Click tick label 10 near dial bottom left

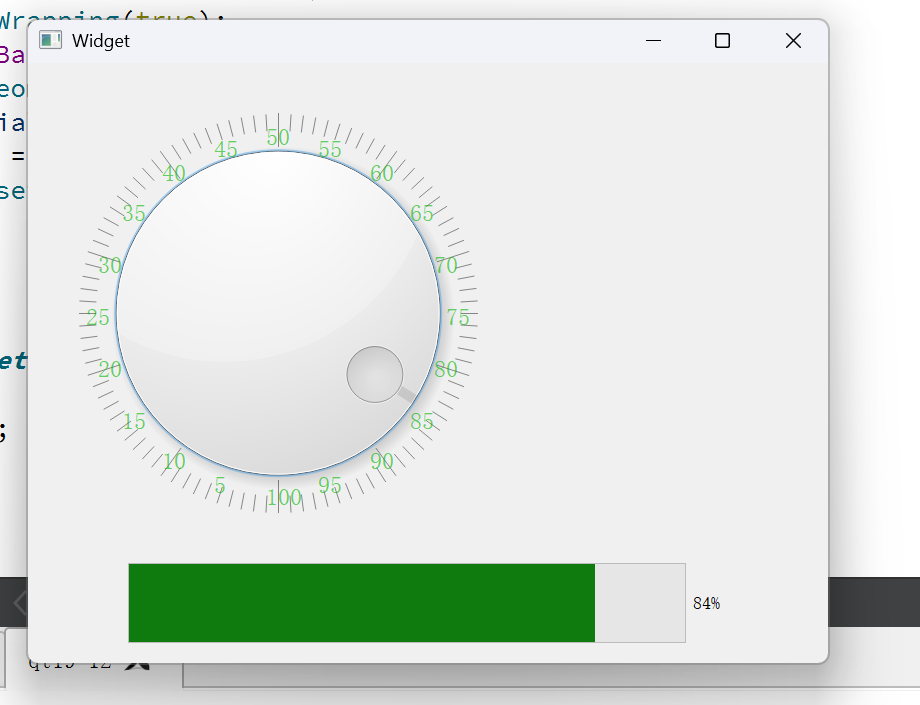point(172,461)
